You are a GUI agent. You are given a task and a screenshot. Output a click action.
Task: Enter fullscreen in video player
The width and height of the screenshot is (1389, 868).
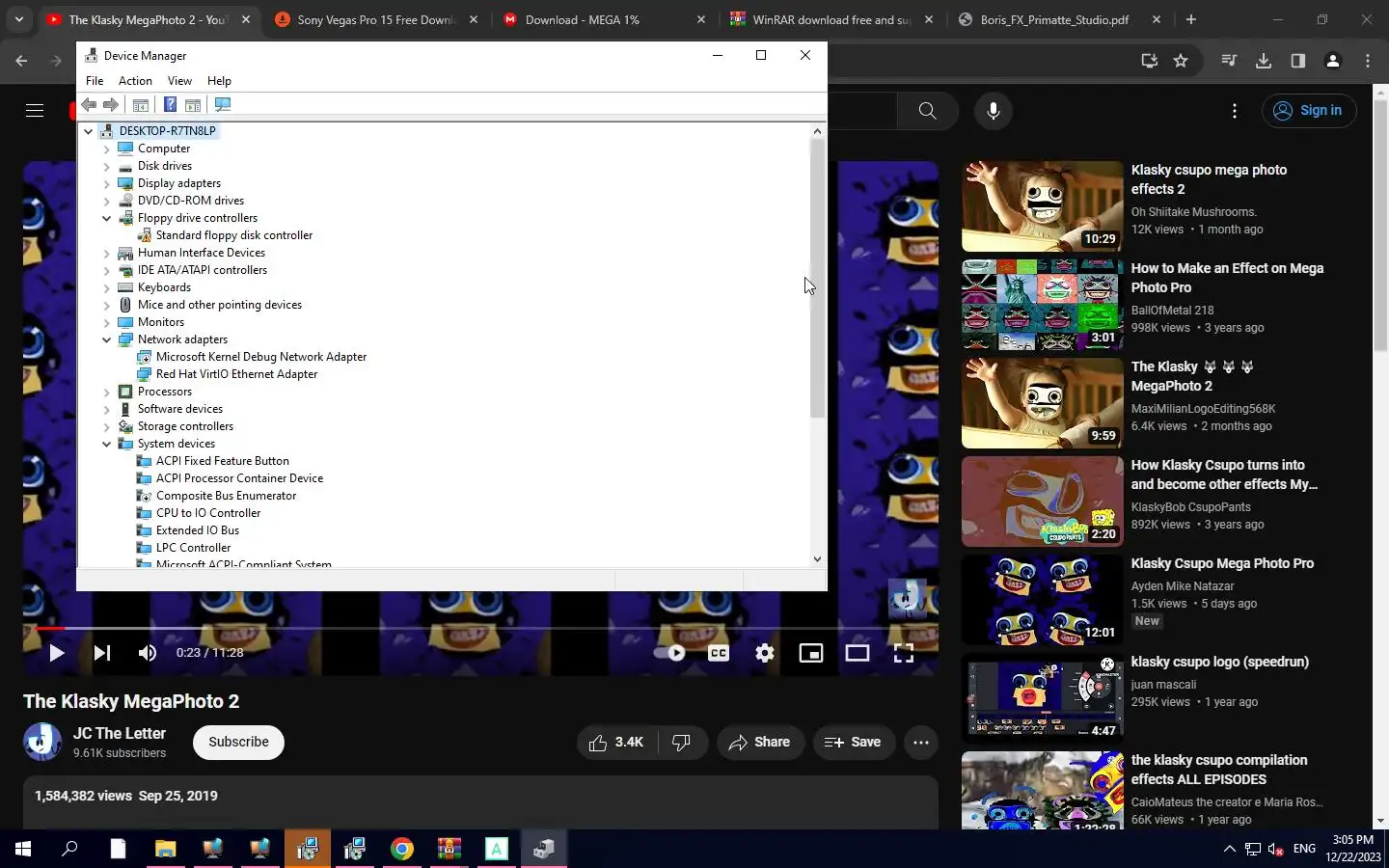[904, 653]
